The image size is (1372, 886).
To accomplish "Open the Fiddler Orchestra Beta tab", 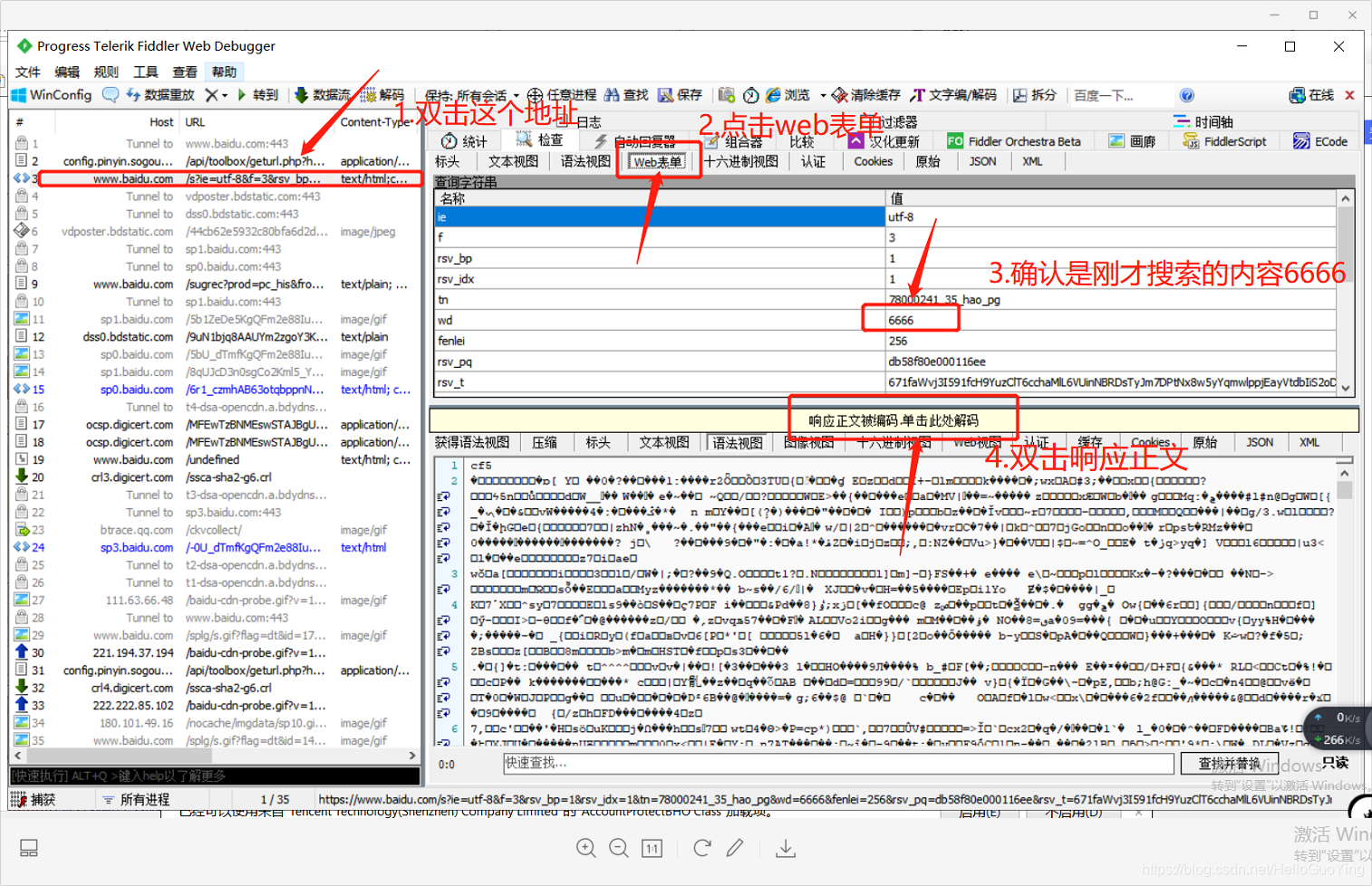I will 1014,141.
